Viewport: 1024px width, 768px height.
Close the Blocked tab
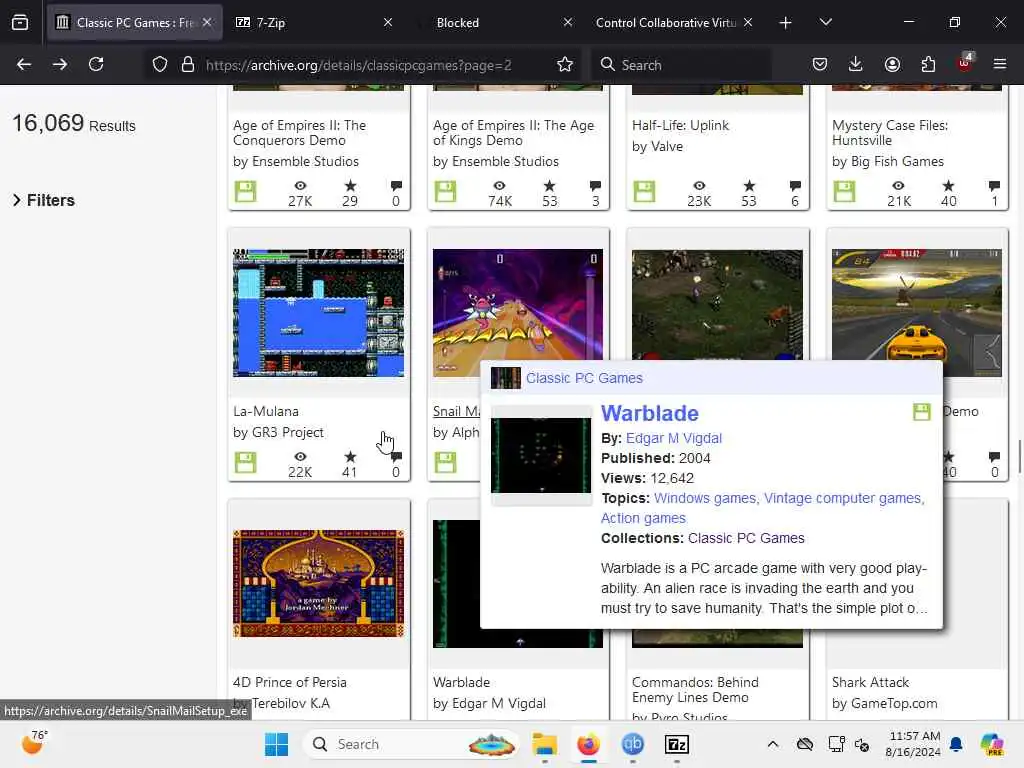(568, 22)
